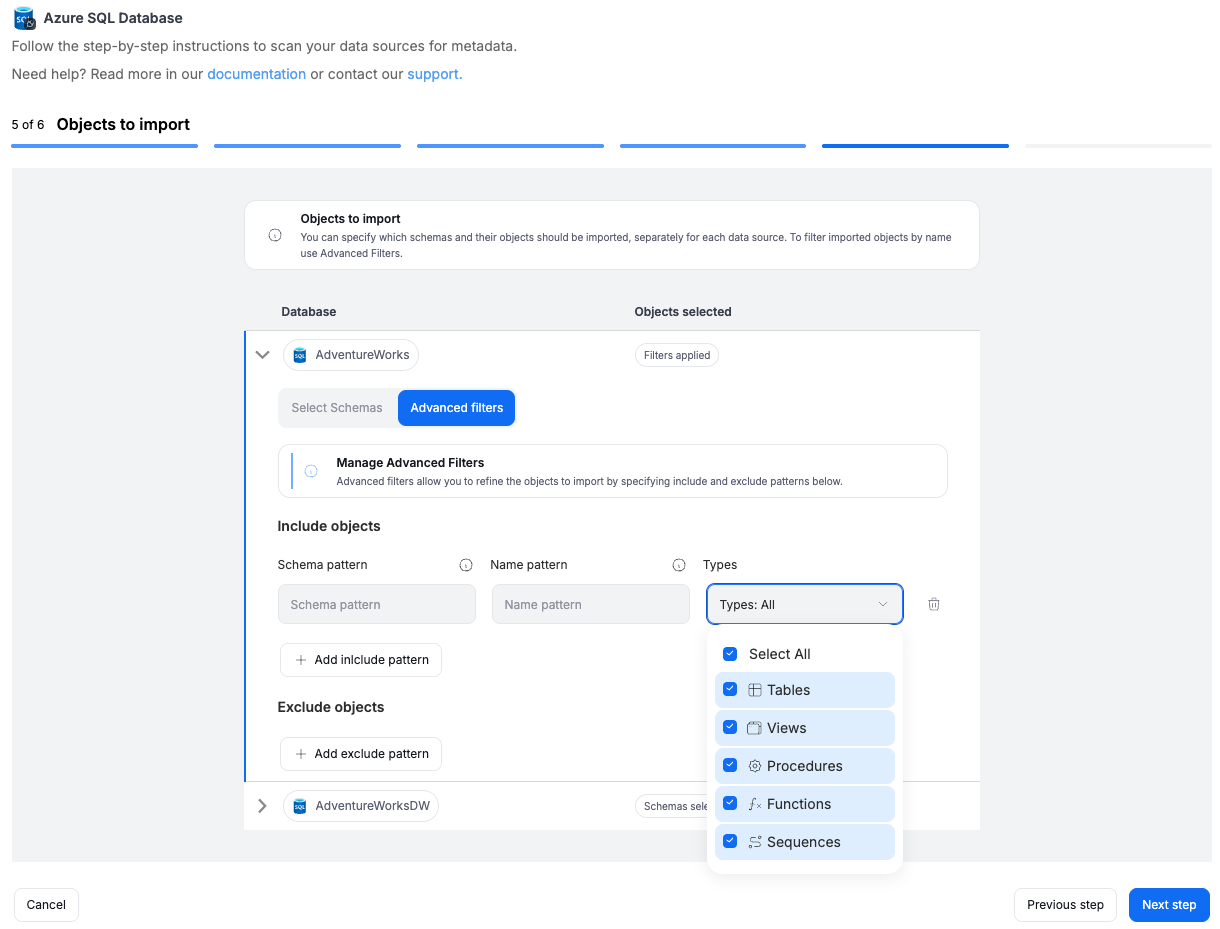Click the Schema pattern info icon
This screenshot has height=929, width=1220.
[x=465, y=565]
